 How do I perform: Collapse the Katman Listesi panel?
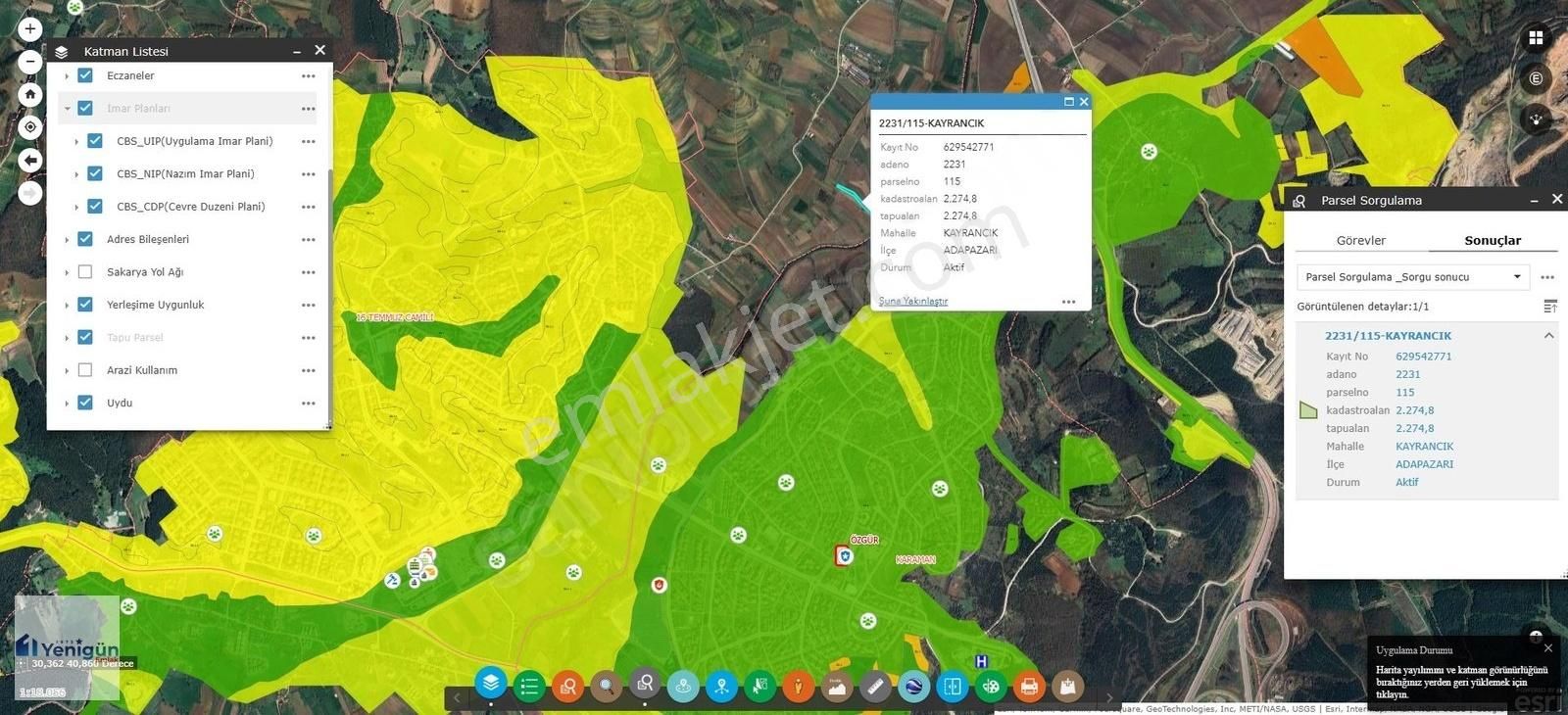(296, 51)
